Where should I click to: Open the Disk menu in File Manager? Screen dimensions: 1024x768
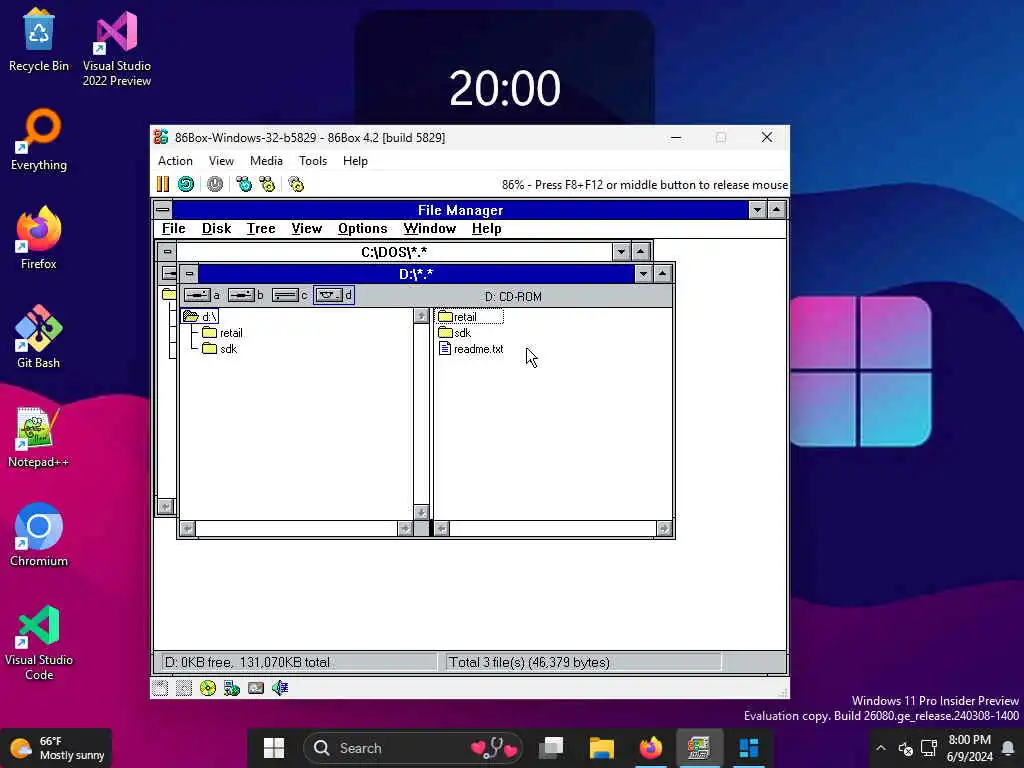(216, 229)
